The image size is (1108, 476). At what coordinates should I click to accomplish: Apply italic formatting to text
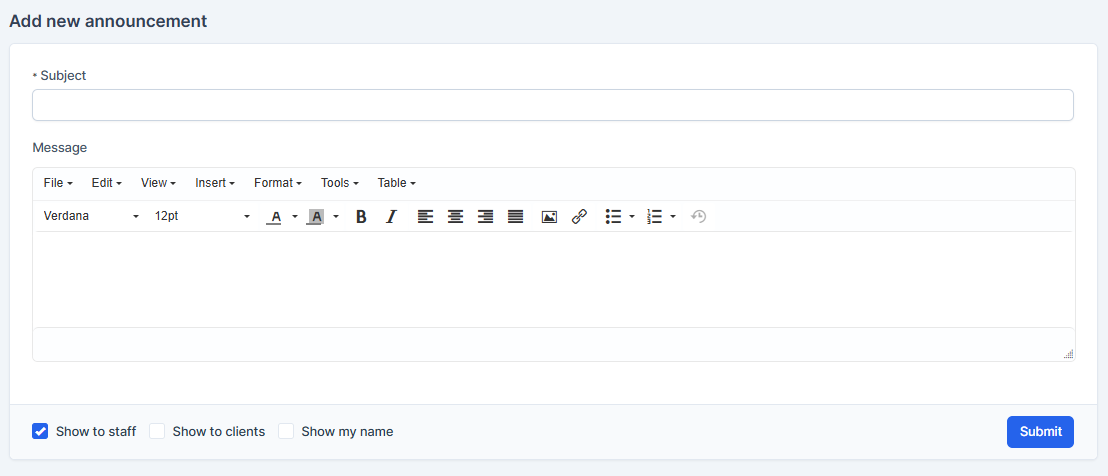point(391,216)
